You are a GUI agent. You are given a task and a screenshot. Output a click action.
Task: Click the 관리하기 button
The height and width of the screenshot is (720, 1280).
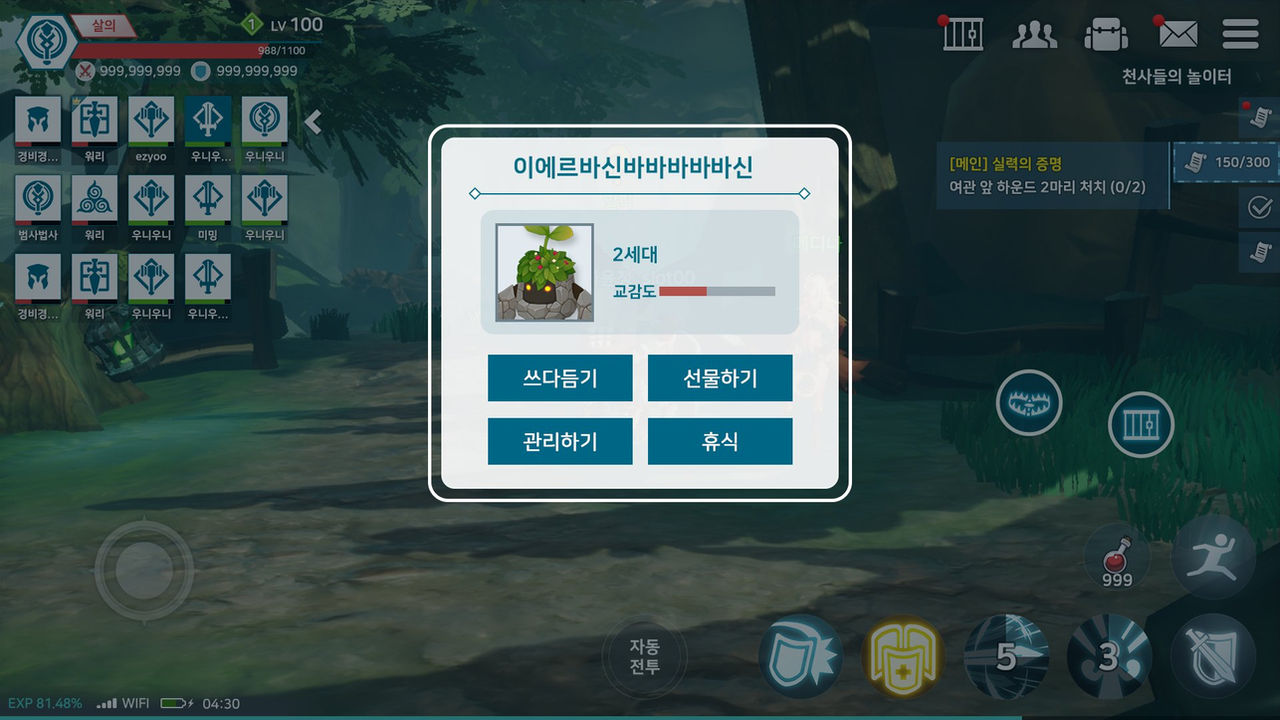pyautogui.click(x=560, y=441)
